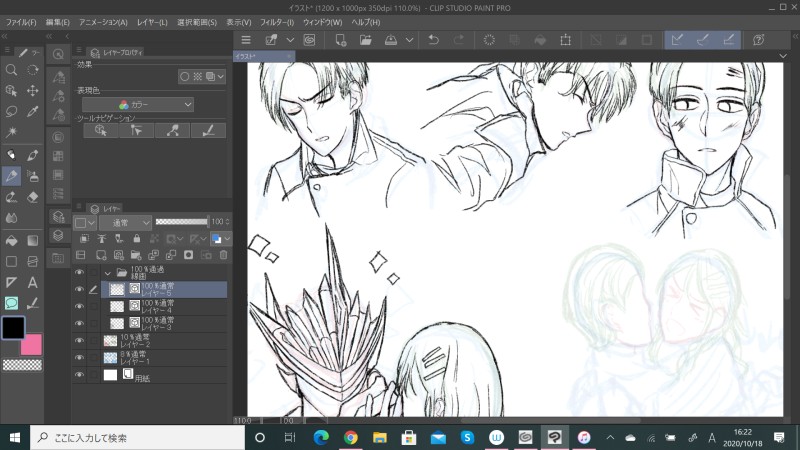Select the Auto select magic wand tool
The image size is (800, 450).
[11, 133]
